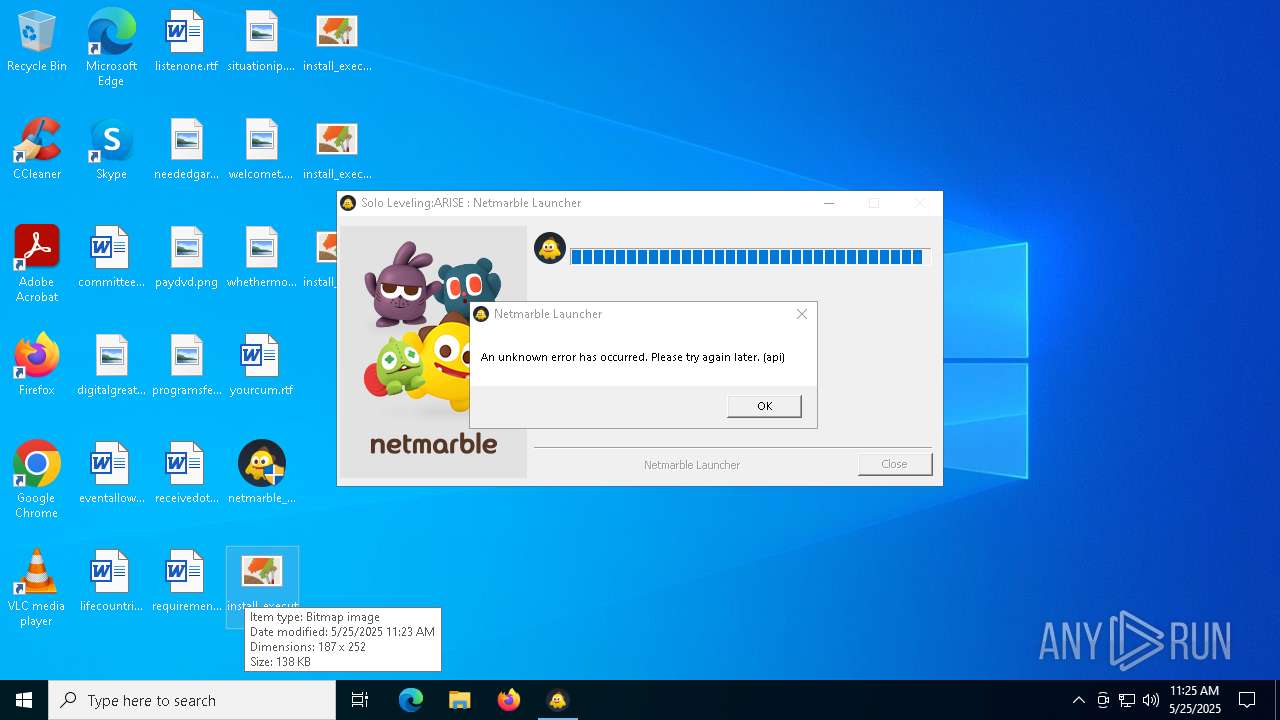Minimize the Solo Leveling launcher window
1280x720 pixels.
point(828,203)
